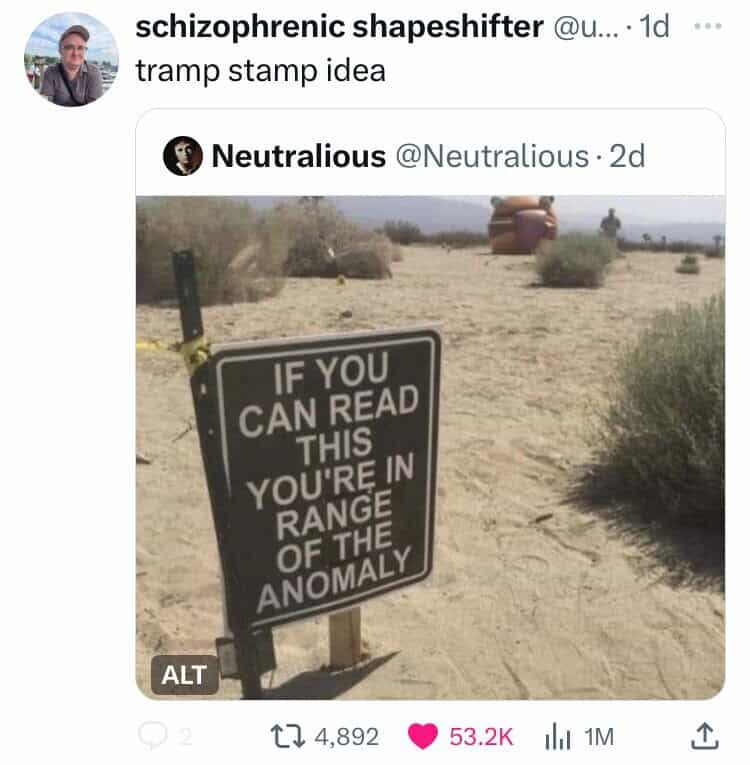Open the ALT image description badge

(x=184, y=675)
